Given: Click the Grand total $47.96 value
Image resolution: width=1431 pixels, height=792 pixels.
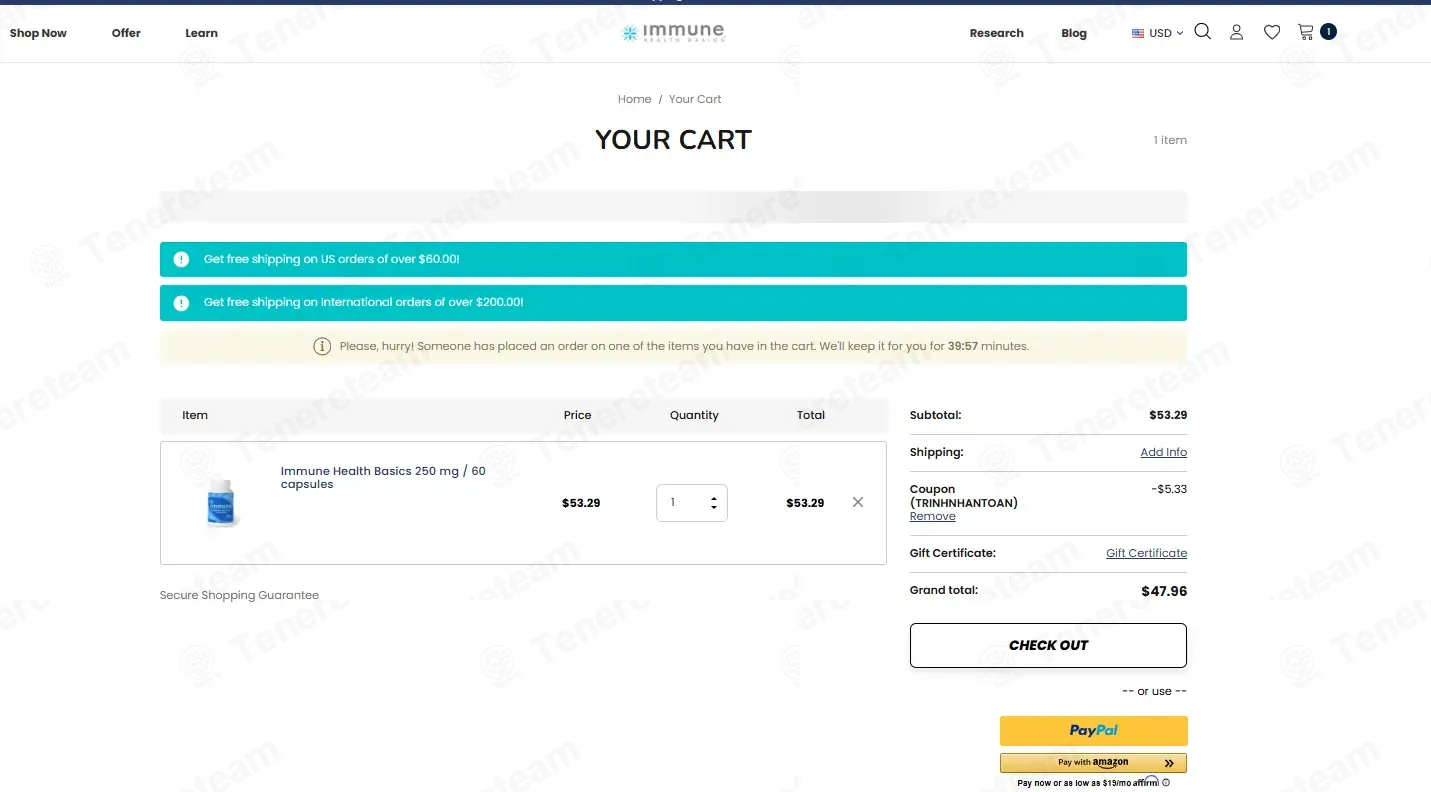Looking at the screenshot, I should point(1164,591).
